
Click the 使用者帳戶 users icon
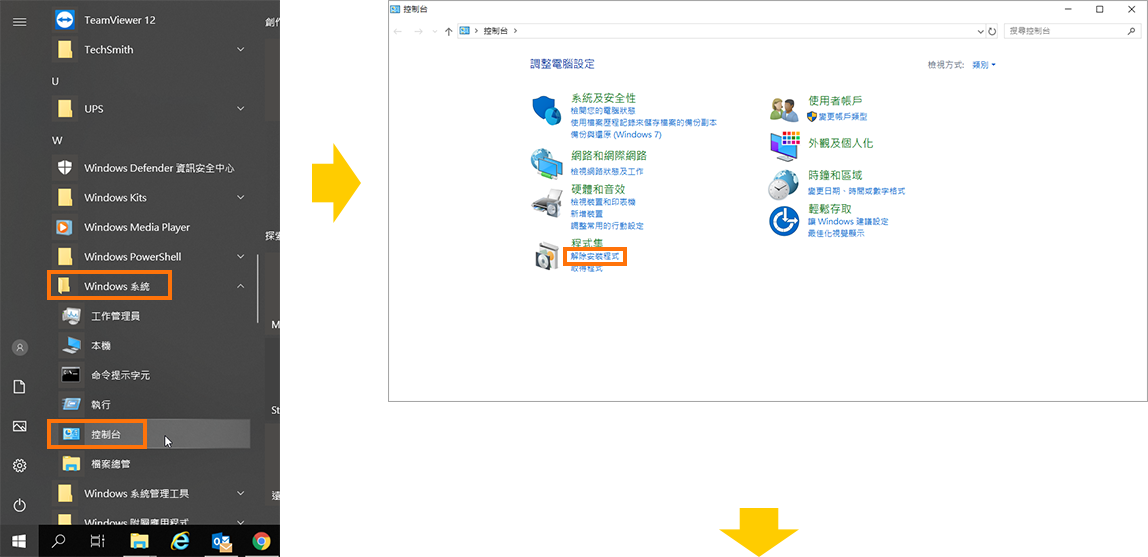(x=783, y=109)
